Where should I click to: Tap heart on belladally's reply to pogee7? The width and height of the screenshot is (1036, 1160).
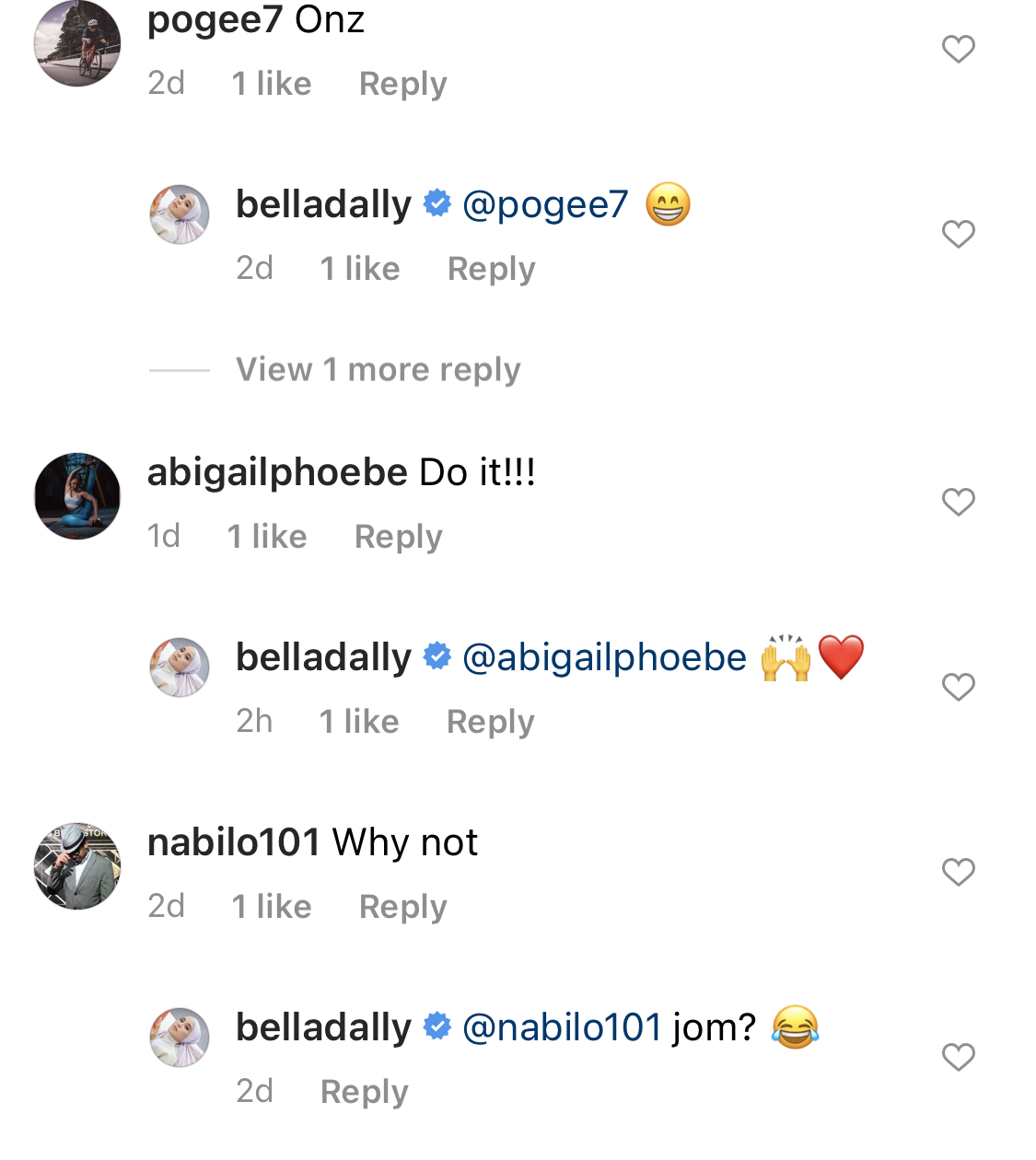958,234
